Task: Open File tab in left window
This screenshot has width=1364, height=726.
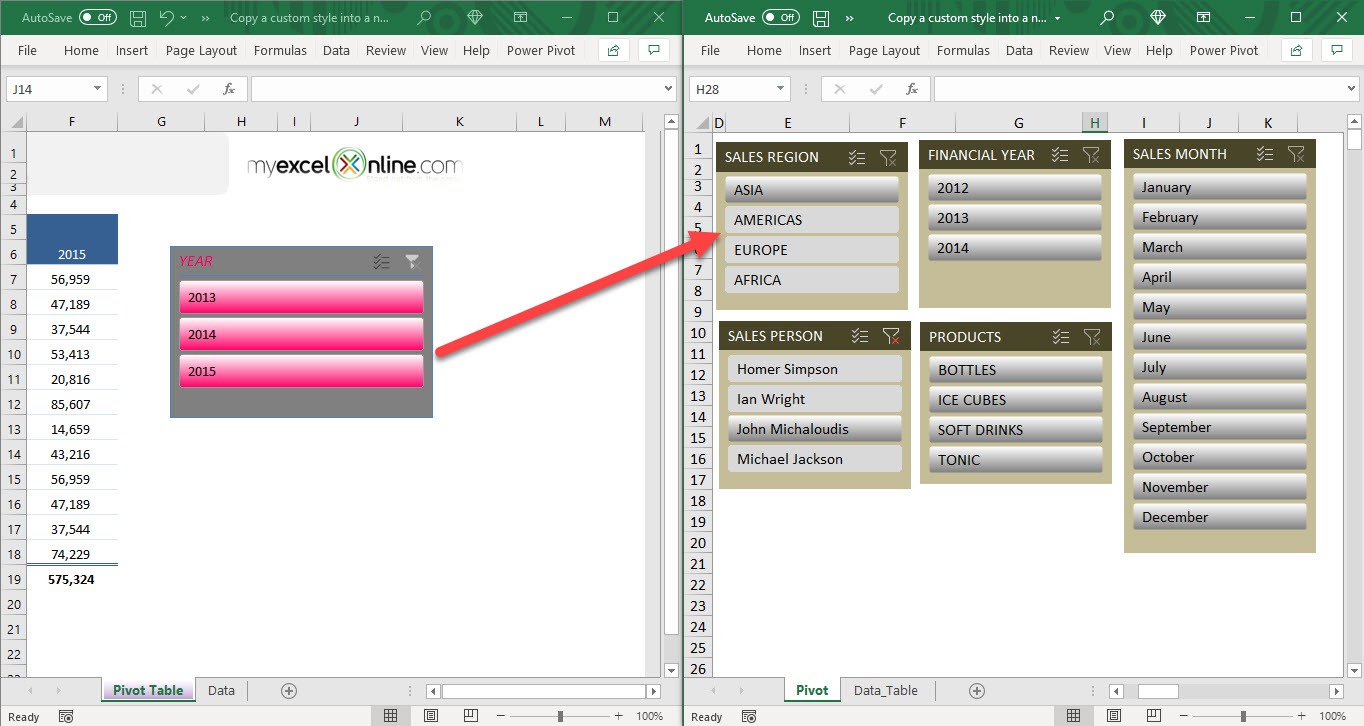Action: pyautogui.click(x=27, y=50)
